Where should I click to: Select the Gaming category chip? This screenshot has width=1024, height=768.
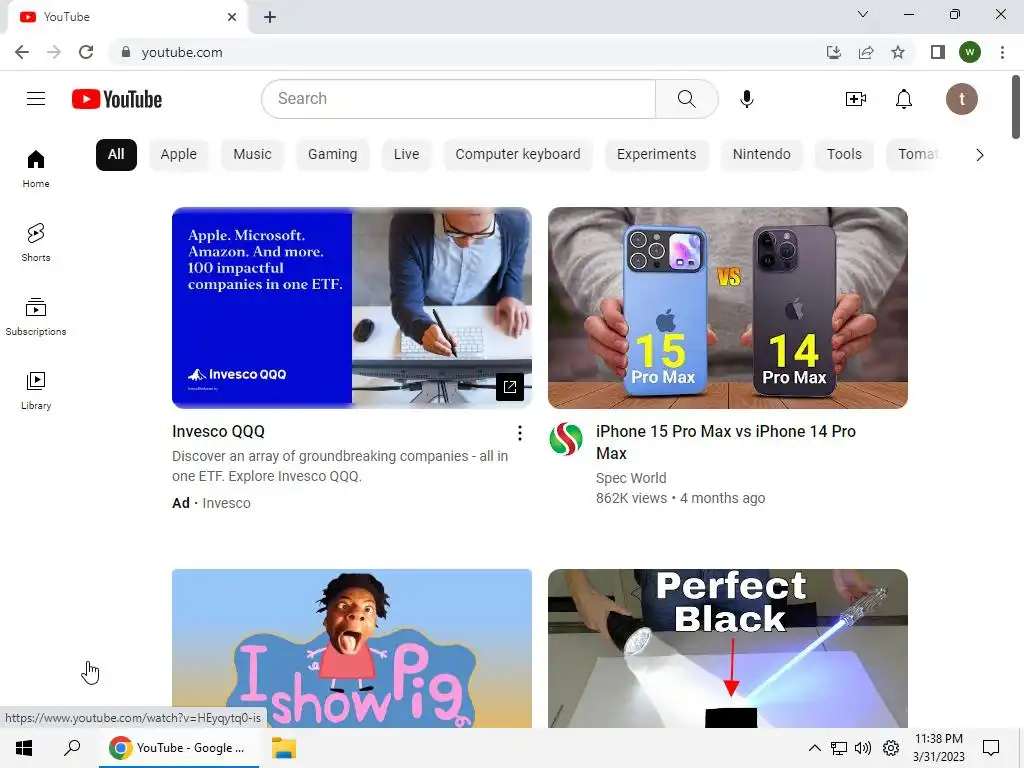click(x=332, y=155)
